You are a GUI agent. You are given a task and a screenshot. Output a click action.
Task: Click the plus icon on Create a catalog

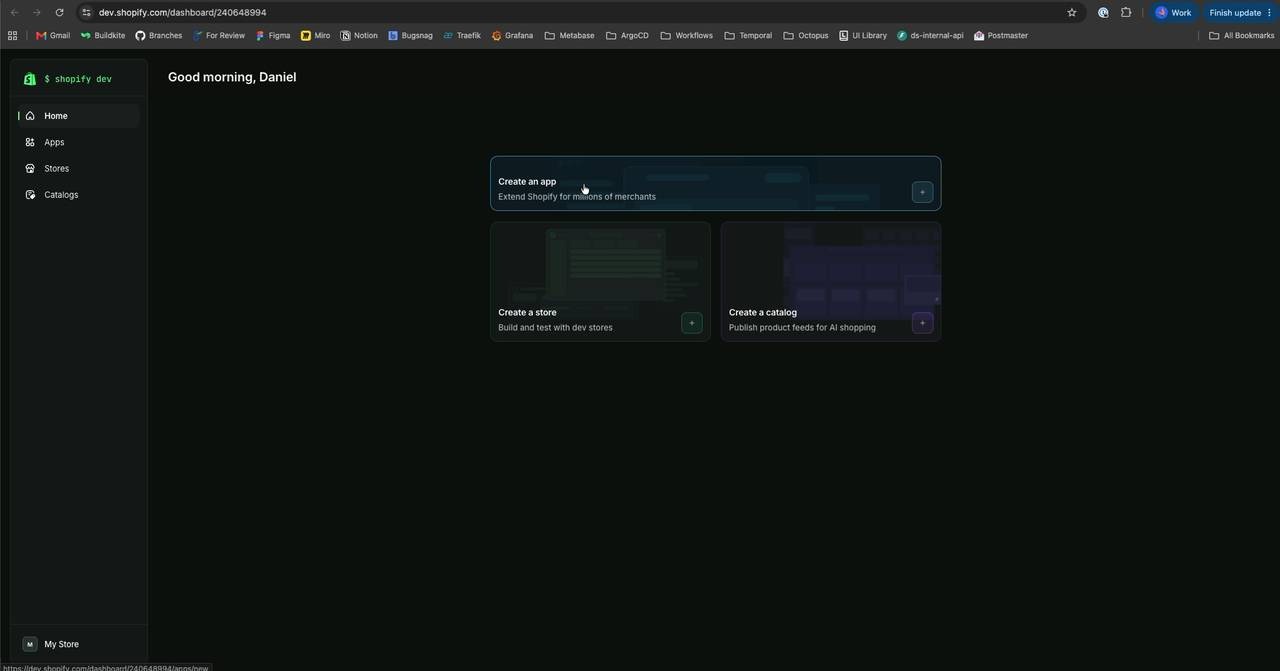pyautogui.click(x=922, y=323)
